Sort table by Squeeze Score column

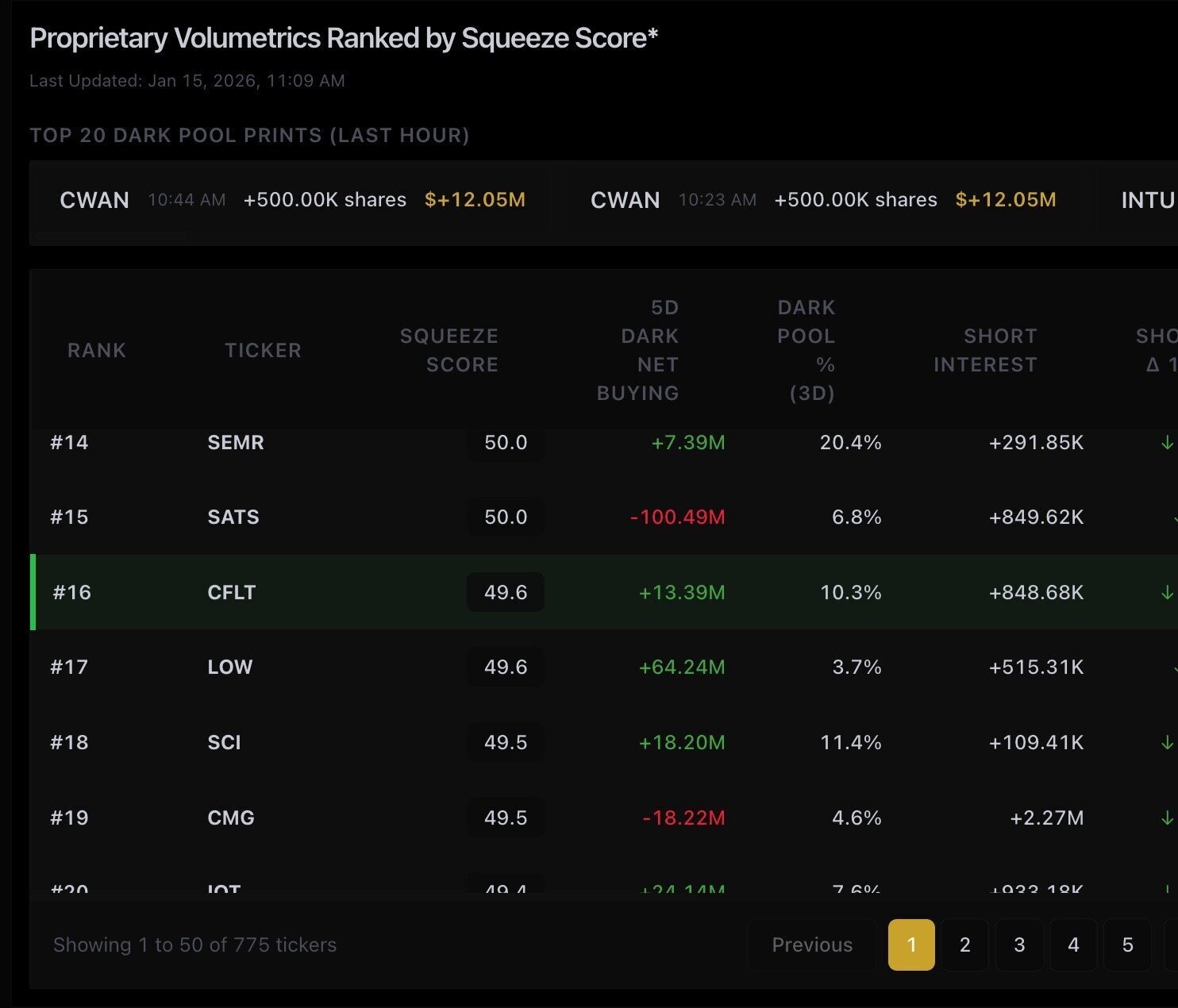point(448,350)
